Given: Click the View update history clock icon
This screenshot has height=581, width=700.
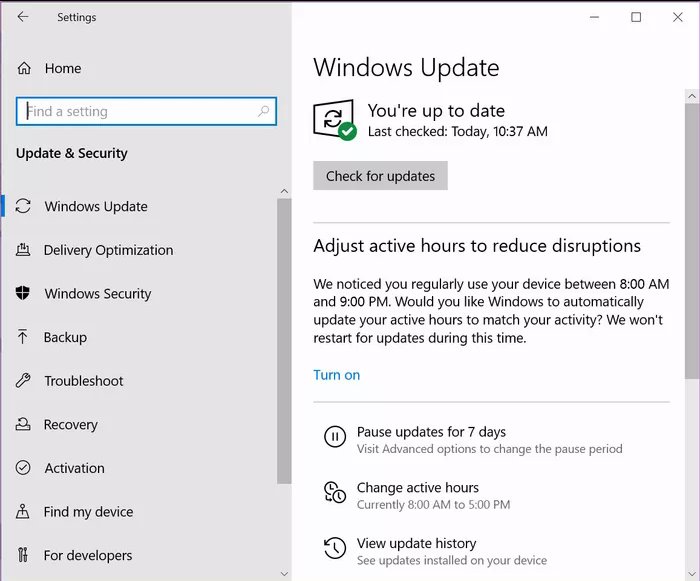Looking at the screenshot, I should click(335, 548).
